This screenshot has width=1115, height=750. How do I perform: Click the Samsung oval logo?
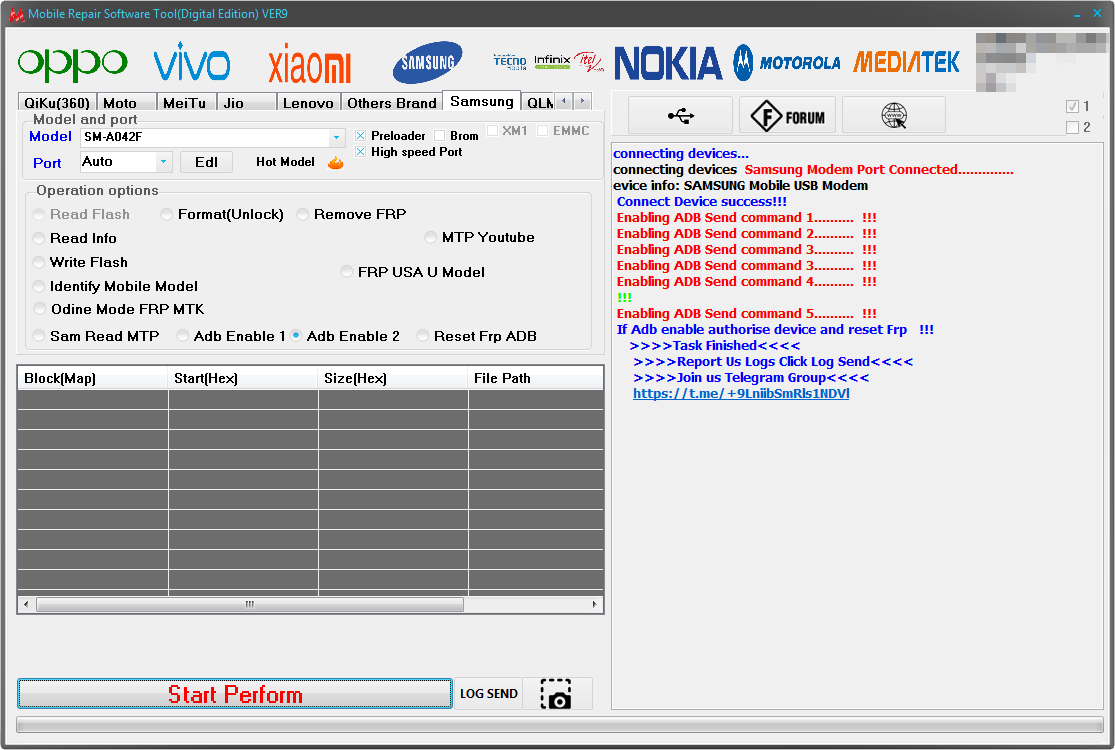pos(427,63)
